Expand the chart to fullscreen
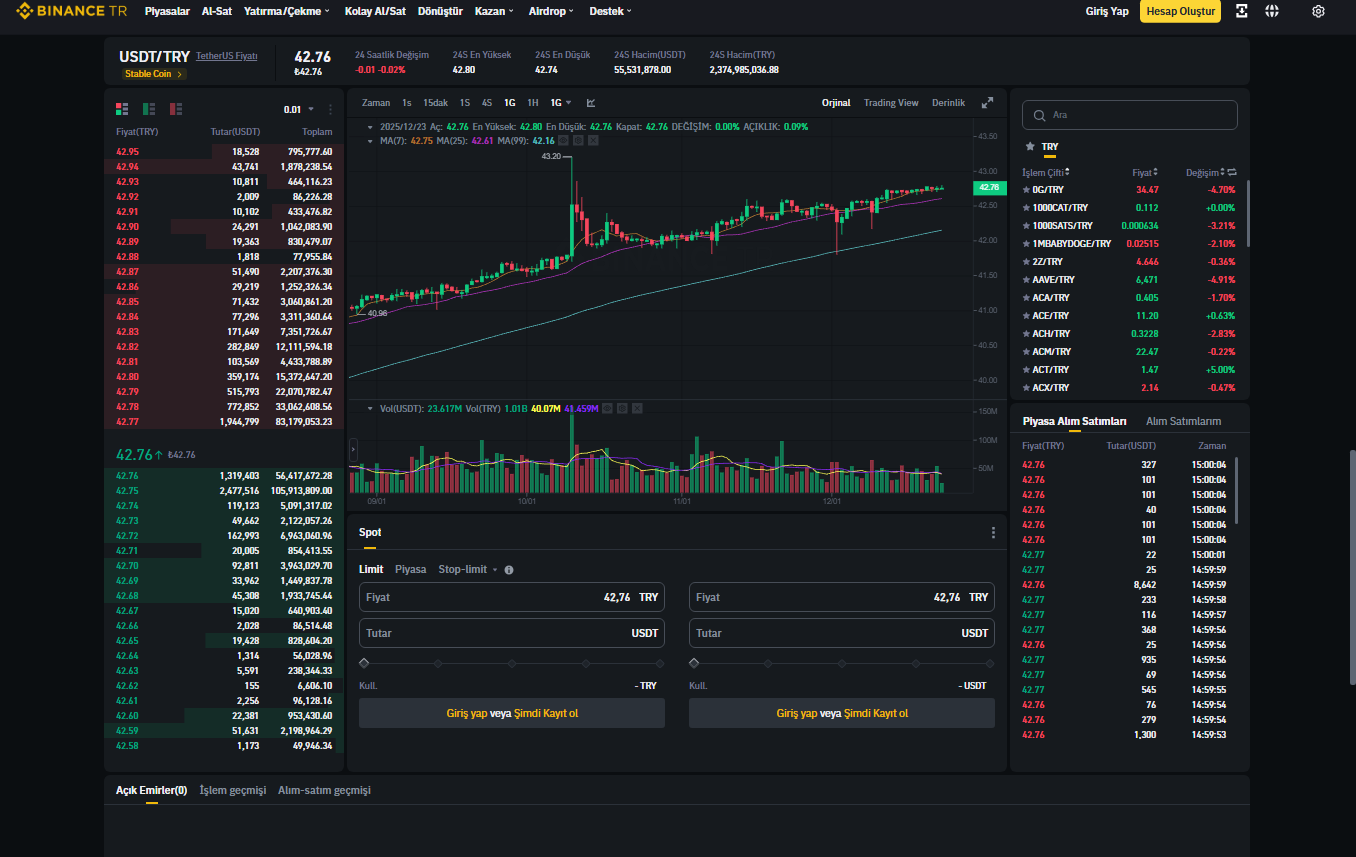This screenshot has width=1356, height=857. (988, 102)
